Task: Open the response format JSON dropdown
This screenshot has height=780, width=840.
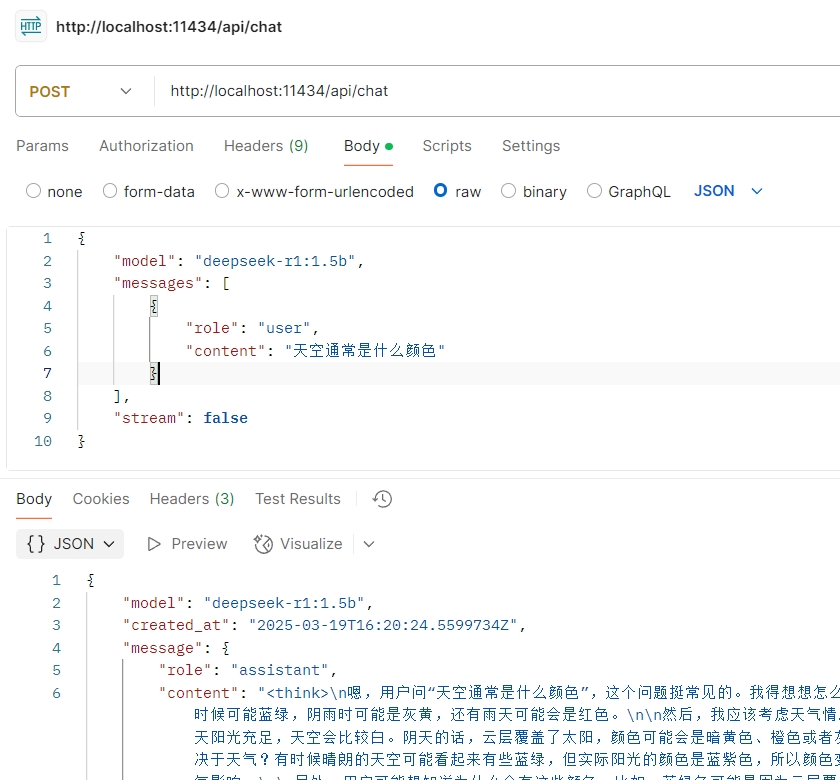Action: click(x=70, y=544)
